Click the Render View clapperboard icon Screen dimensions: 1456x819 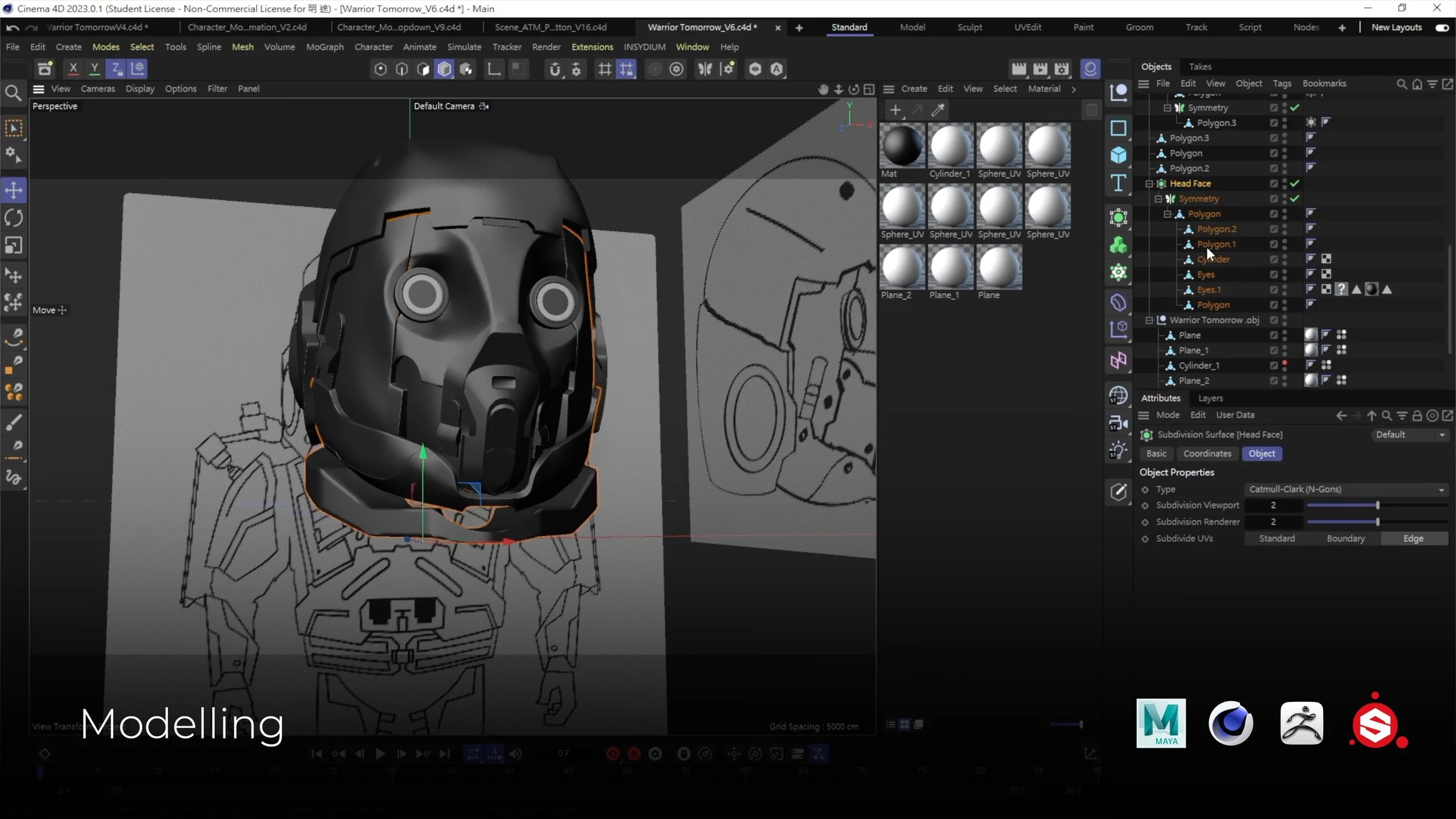1018,69
